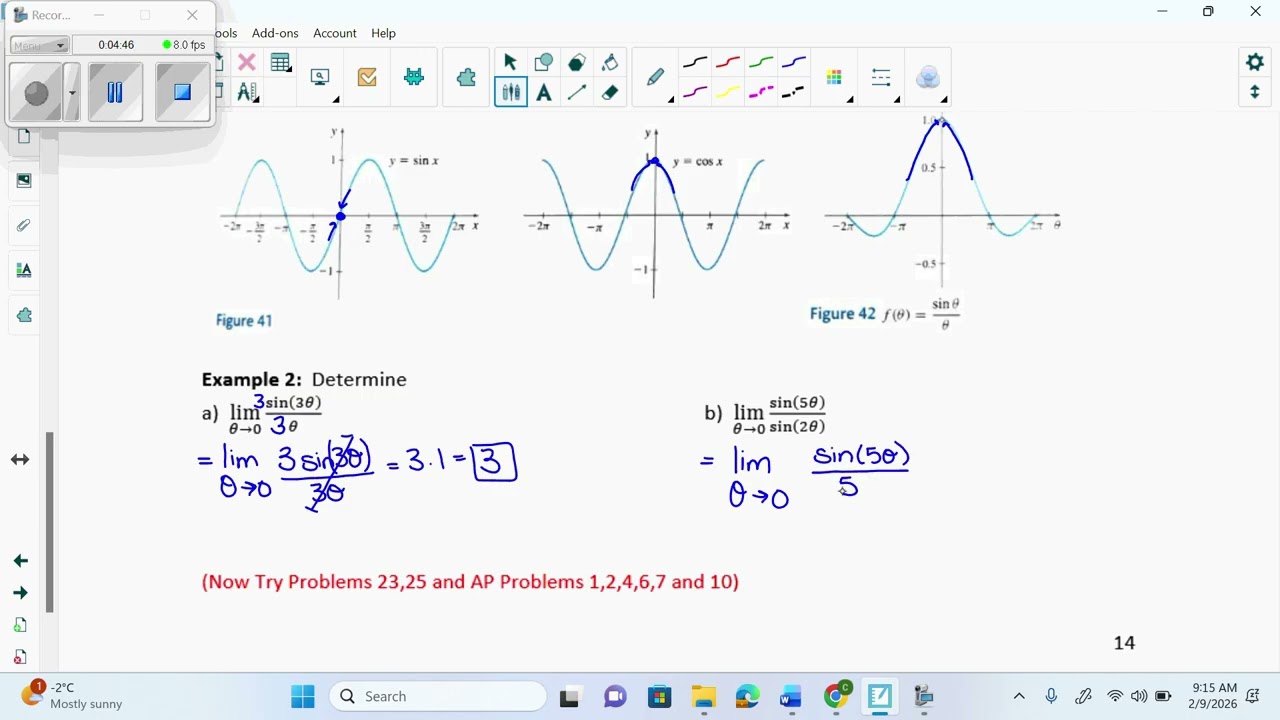This screenshot has height=720, width=1280.
Task: Open the puzzle piece add-ons icon
Action: coord(466,77)
